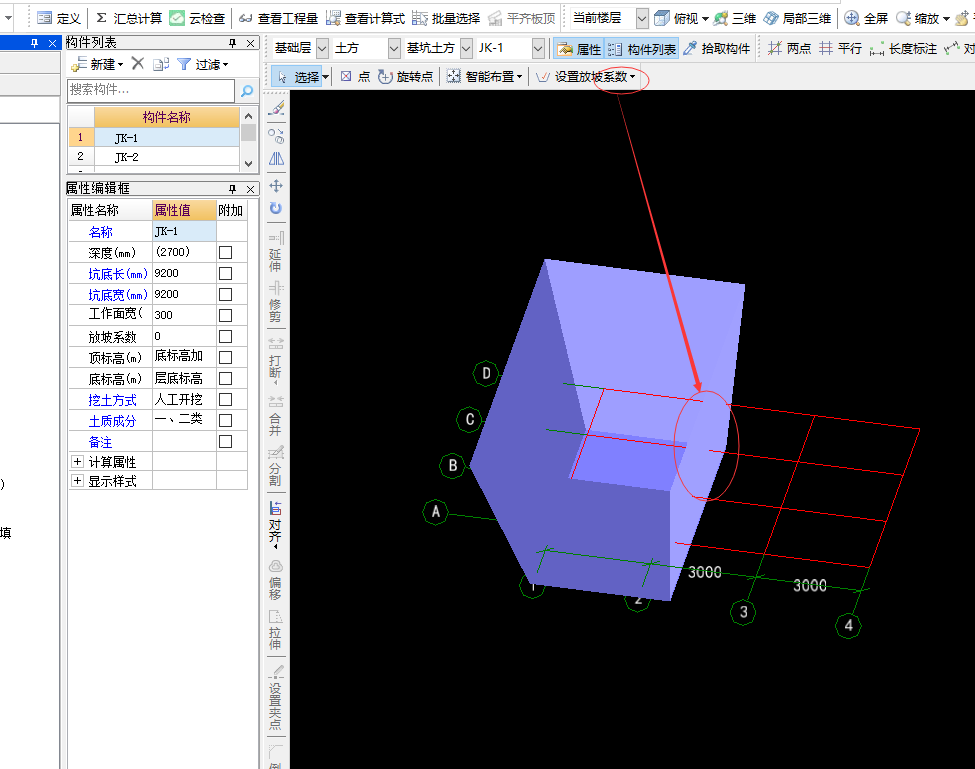Select 平行 parallel axis tool
975x769 pixels.
click(x=841, y=48)
